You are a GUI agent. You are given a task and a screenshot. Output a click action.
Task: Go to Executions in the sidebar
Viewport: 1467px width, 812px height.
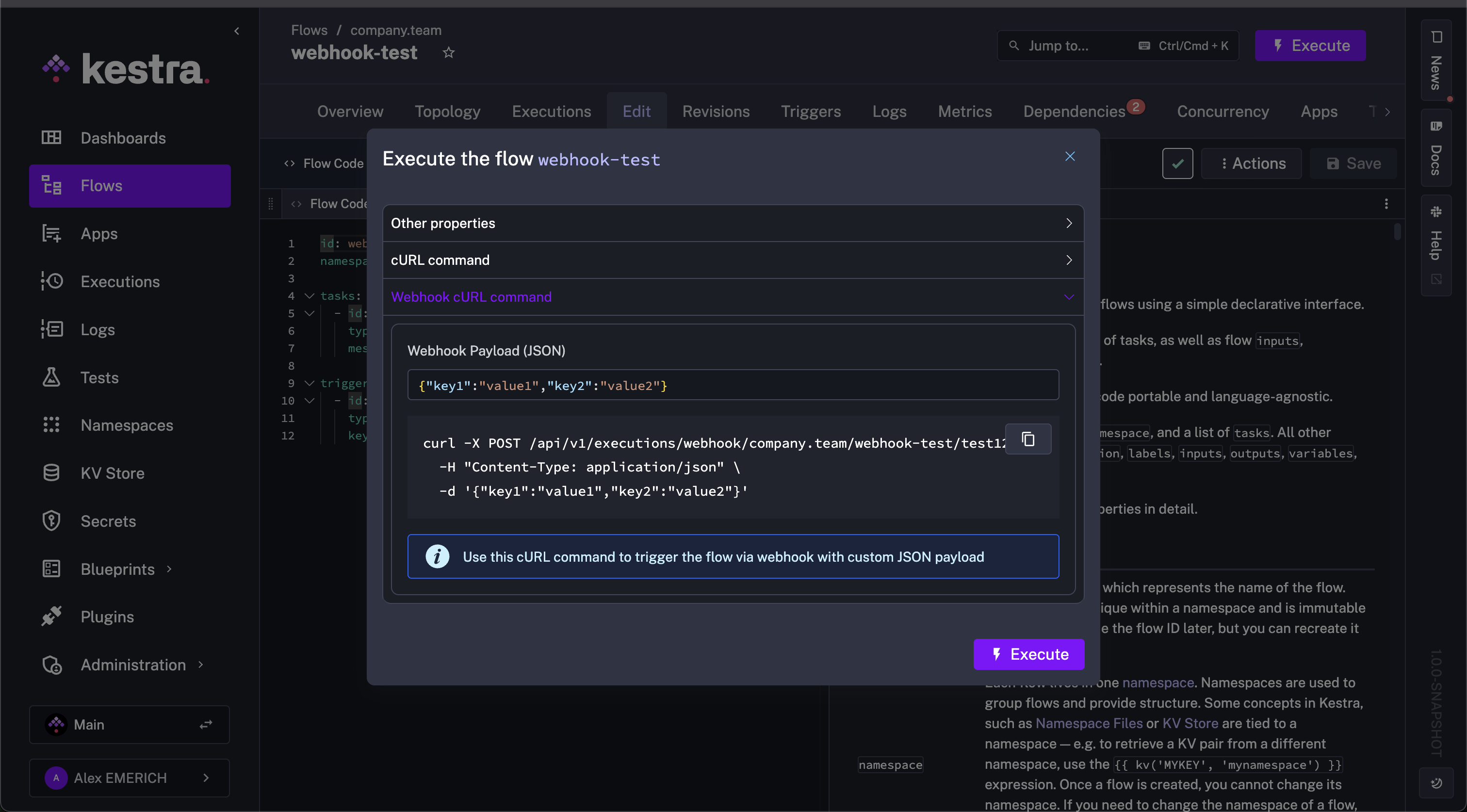(130, 281)
